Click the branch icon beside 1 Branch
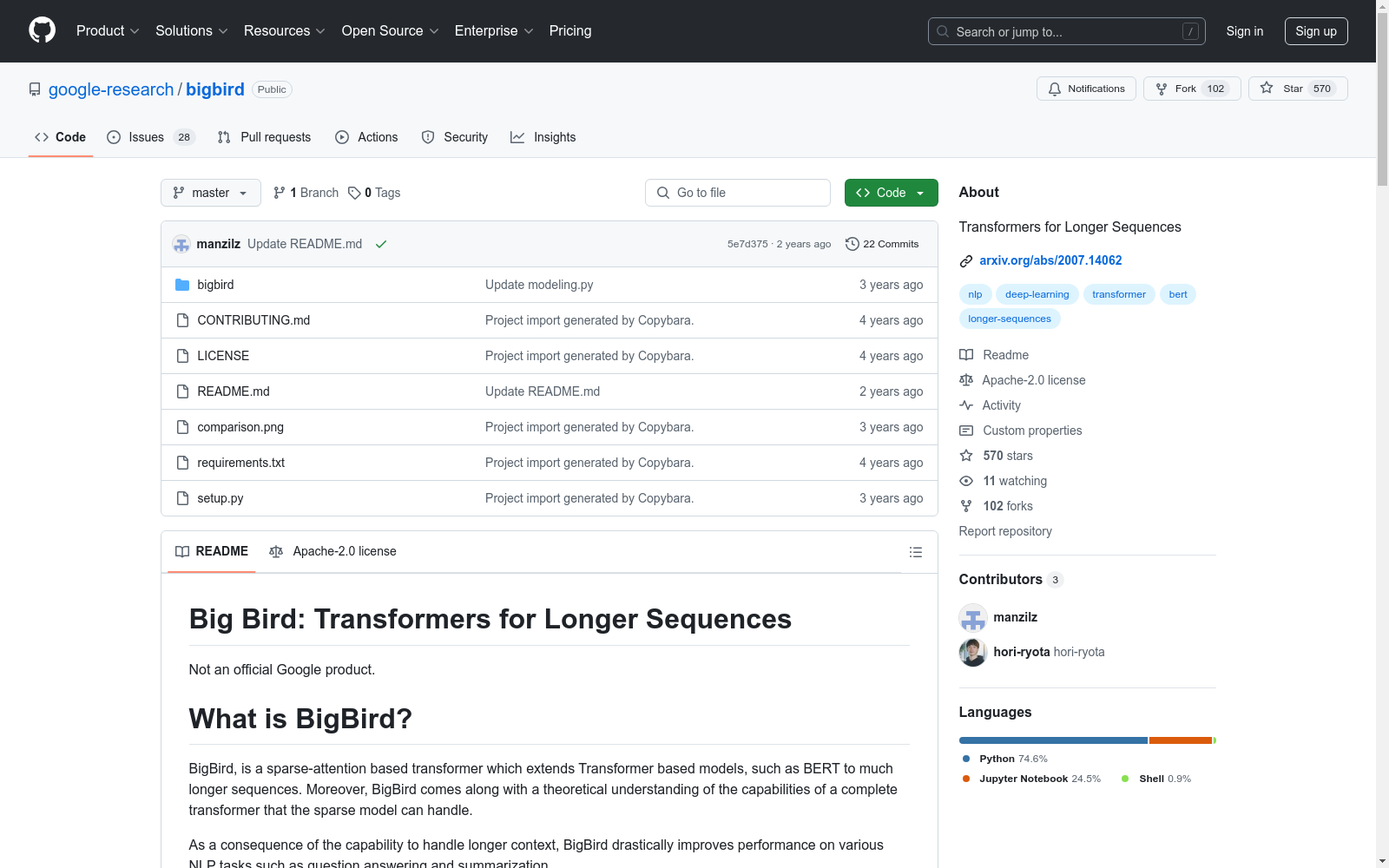The image size is (1389, 868). (x=280, y=193)
